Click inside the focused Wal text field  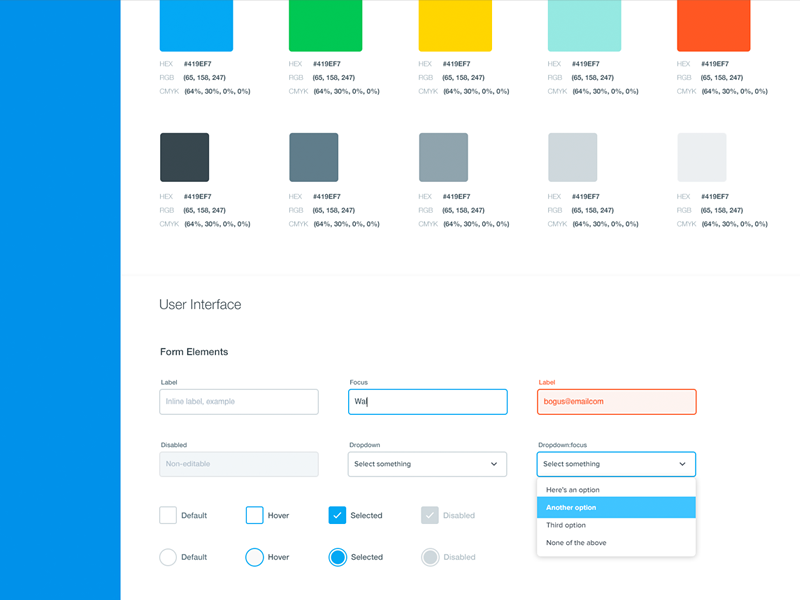[x=427, y=401]
